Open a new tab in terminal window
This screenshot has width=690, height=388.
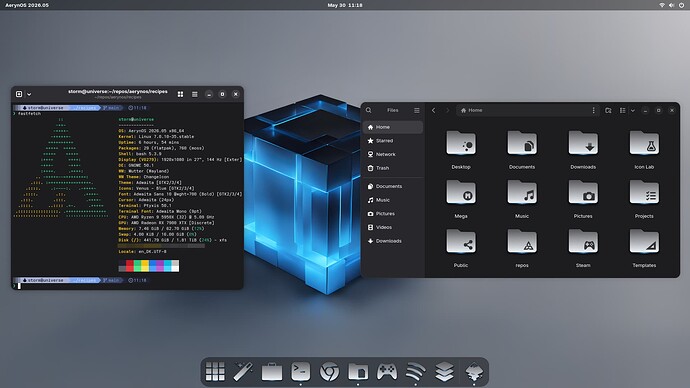point(19,94)
